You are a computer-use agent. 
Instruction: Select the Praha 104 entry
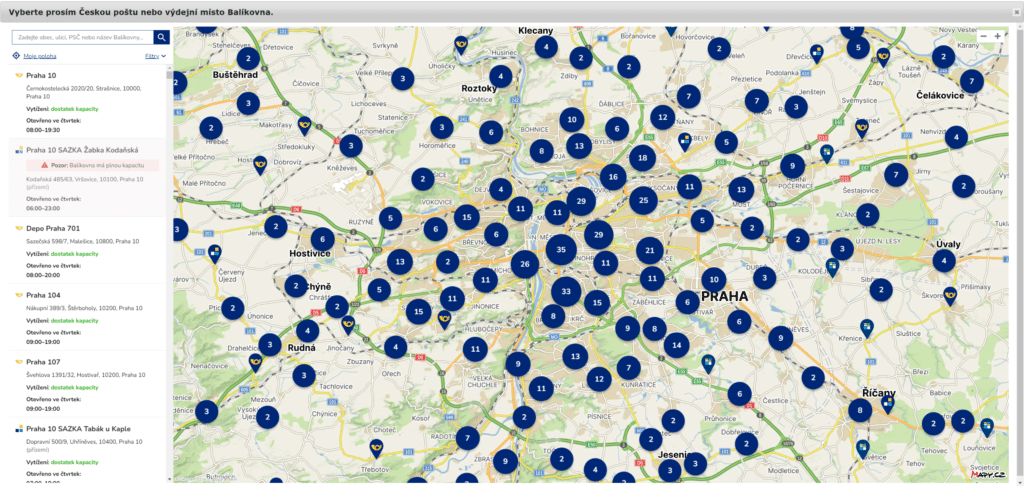88,317
